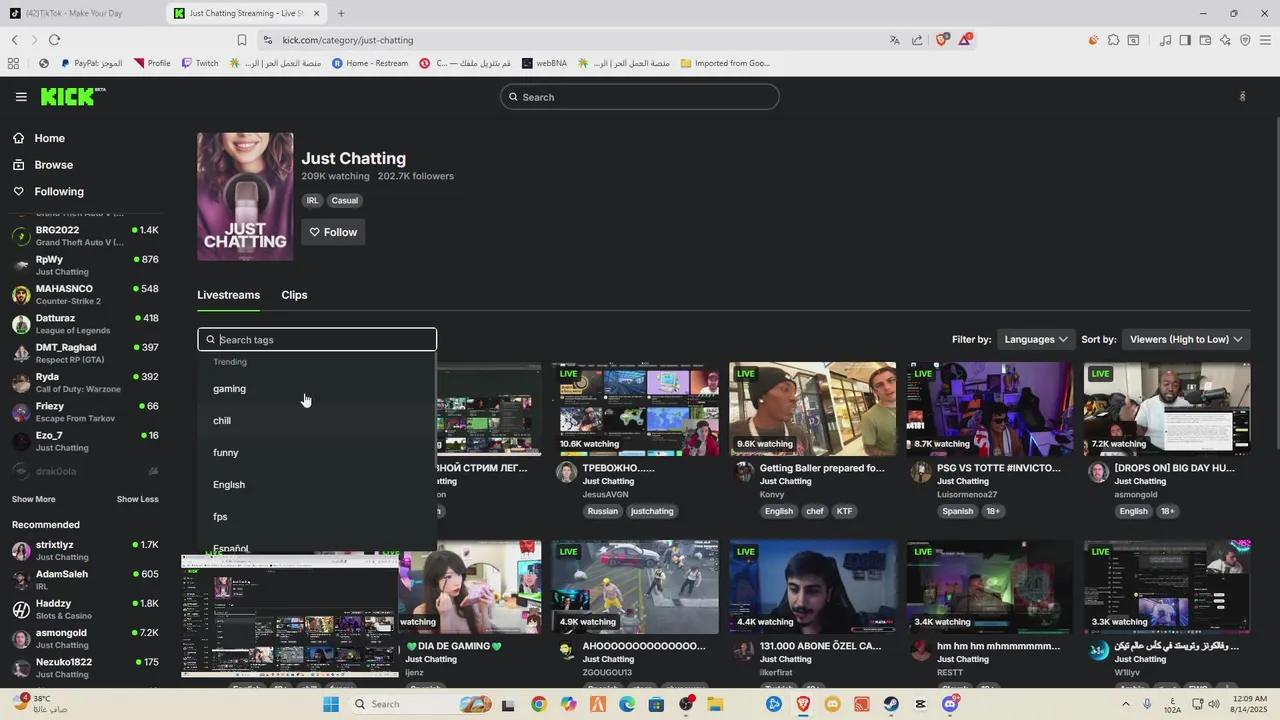Open the Imported from Goo... bookmark folder
The height and width of the screenshot is (720, 1280).
click(x=725, y=63)
